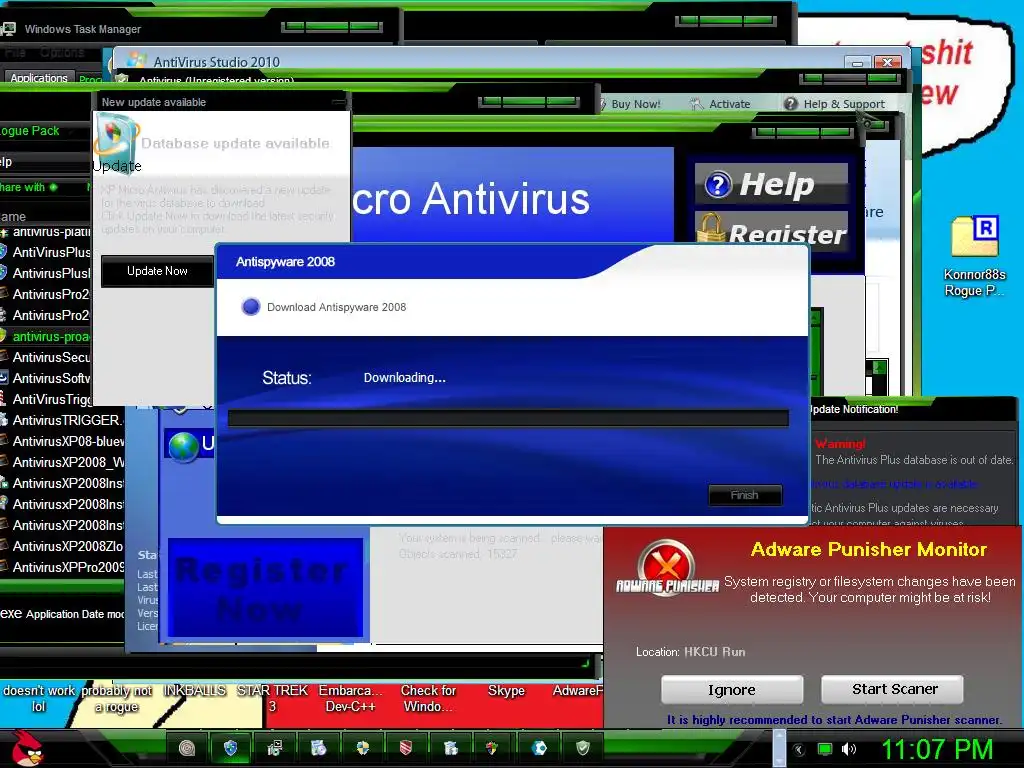Open the Angry Birds start button
The height and width of the screenshot is (768, 1024).
[27, 748]
